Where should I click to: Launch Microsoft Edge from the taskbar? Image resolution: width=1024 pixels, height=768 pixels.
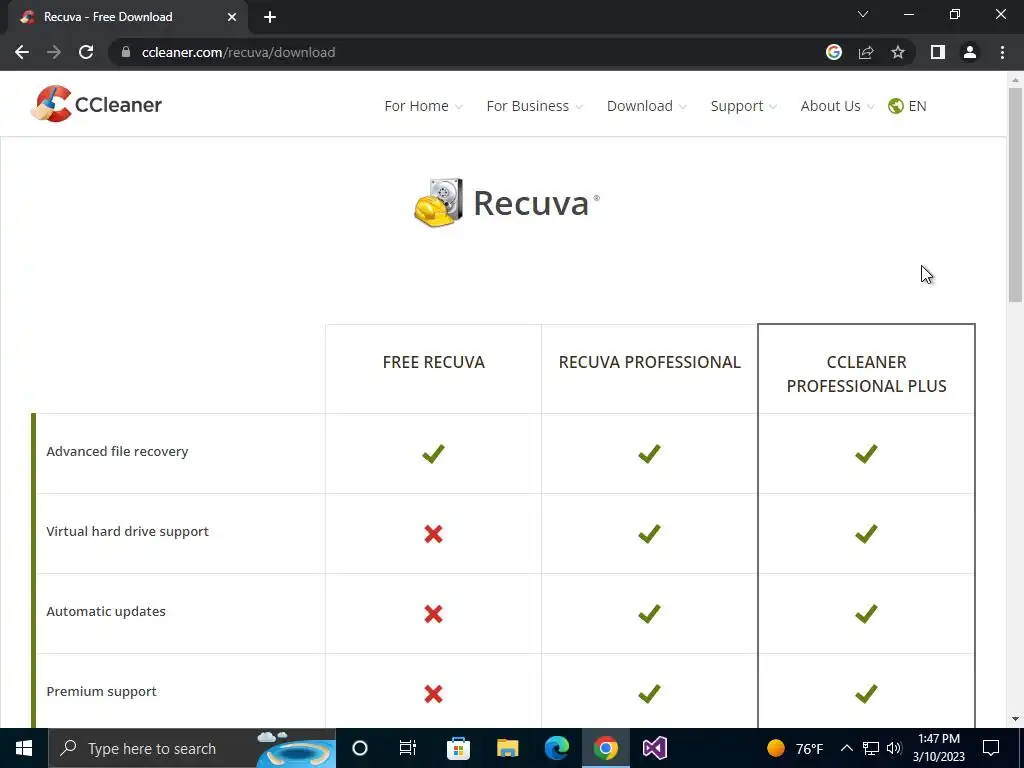coord(556,748)
